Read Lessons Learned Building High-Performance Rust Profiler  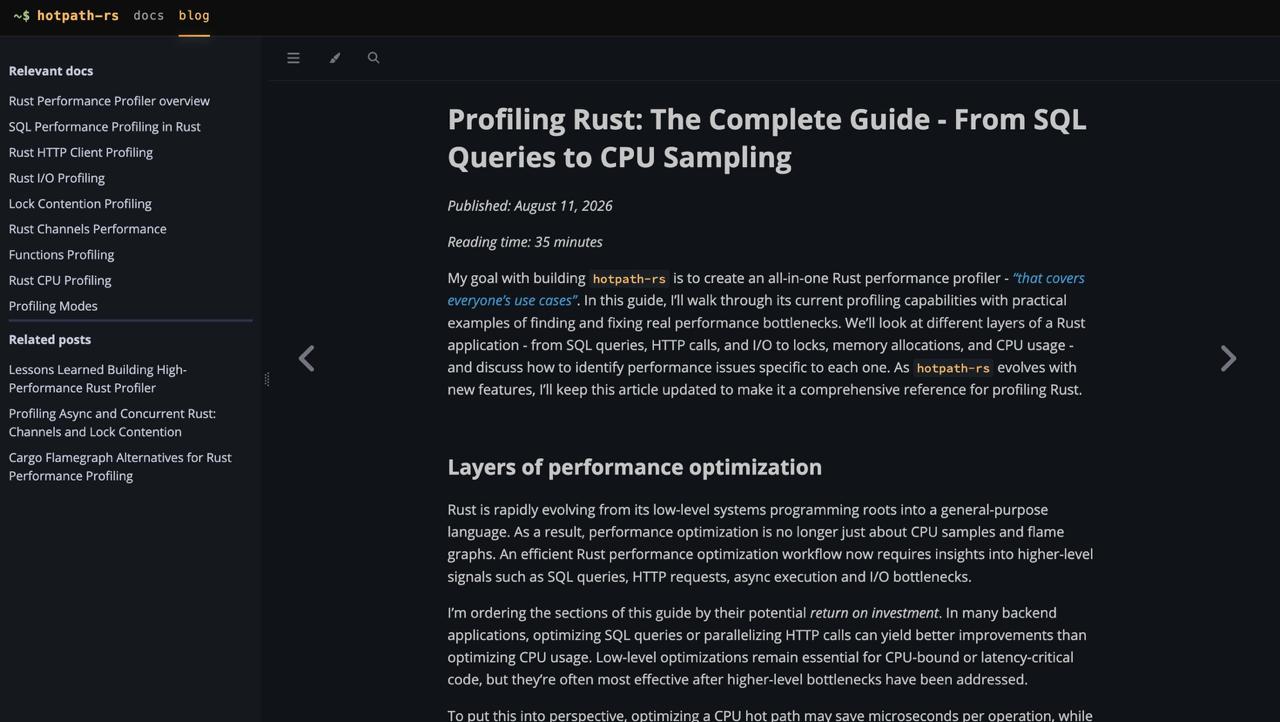pos(98,378)
